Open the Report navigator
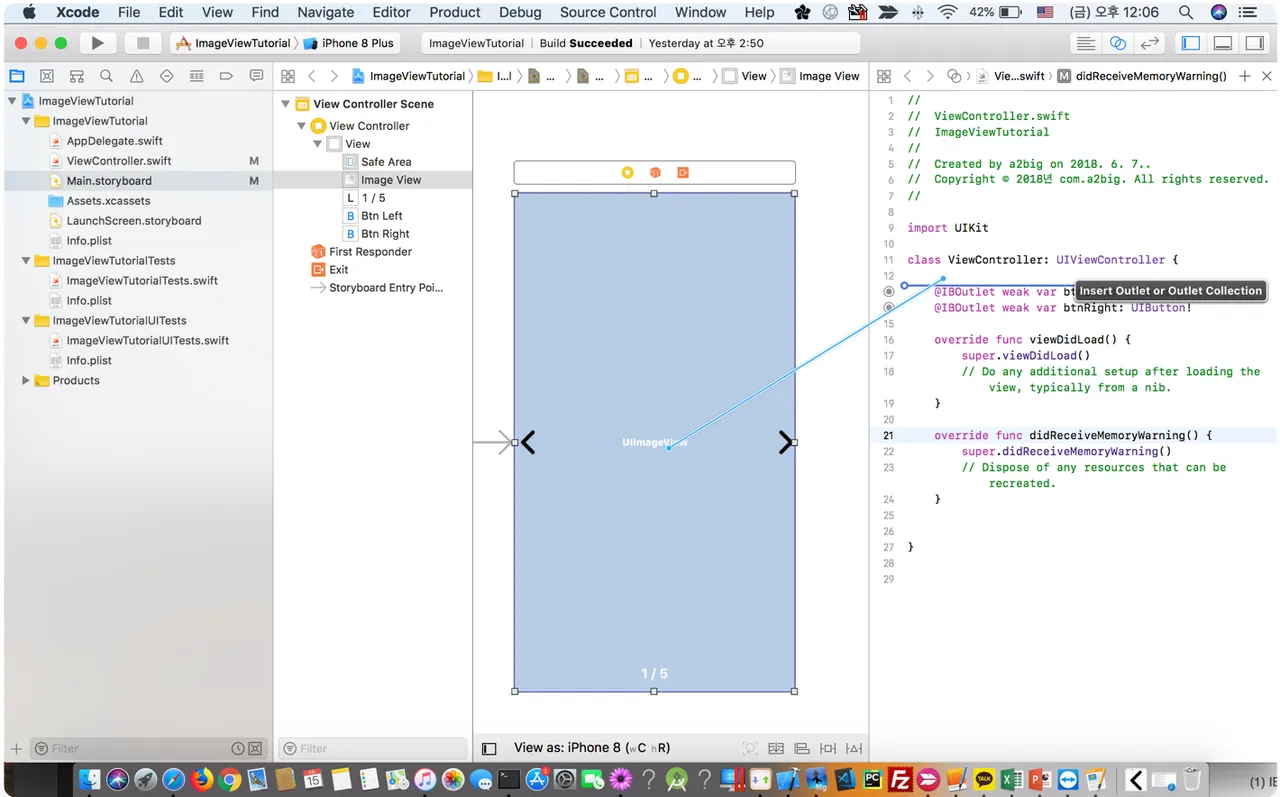This screenshot has width=1280, height=797. [x=256, y=76]
